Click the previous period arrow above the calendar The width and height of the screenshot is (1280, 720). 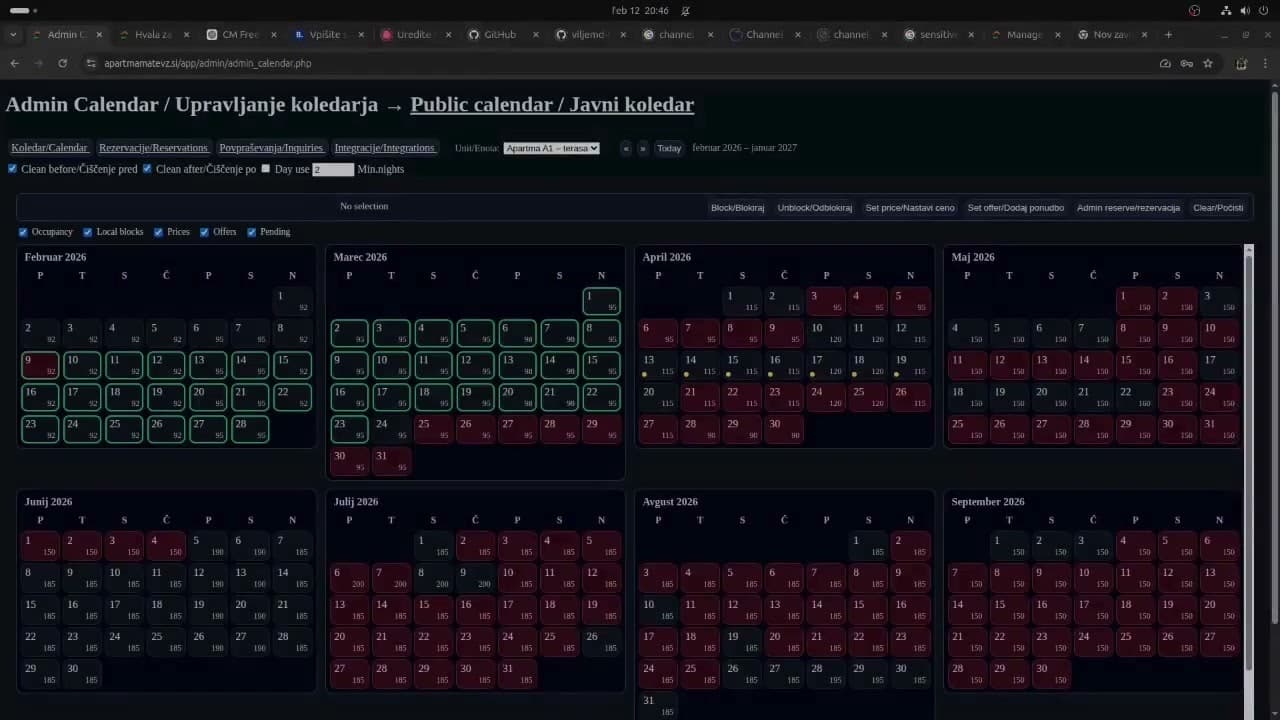626,148
